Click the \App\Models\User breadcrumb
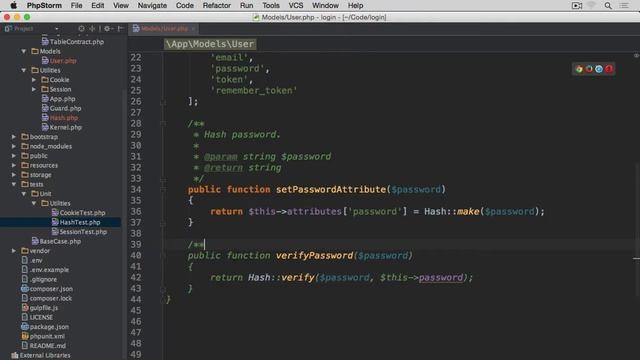Screen dimensions: 640x360 point(210,44)
